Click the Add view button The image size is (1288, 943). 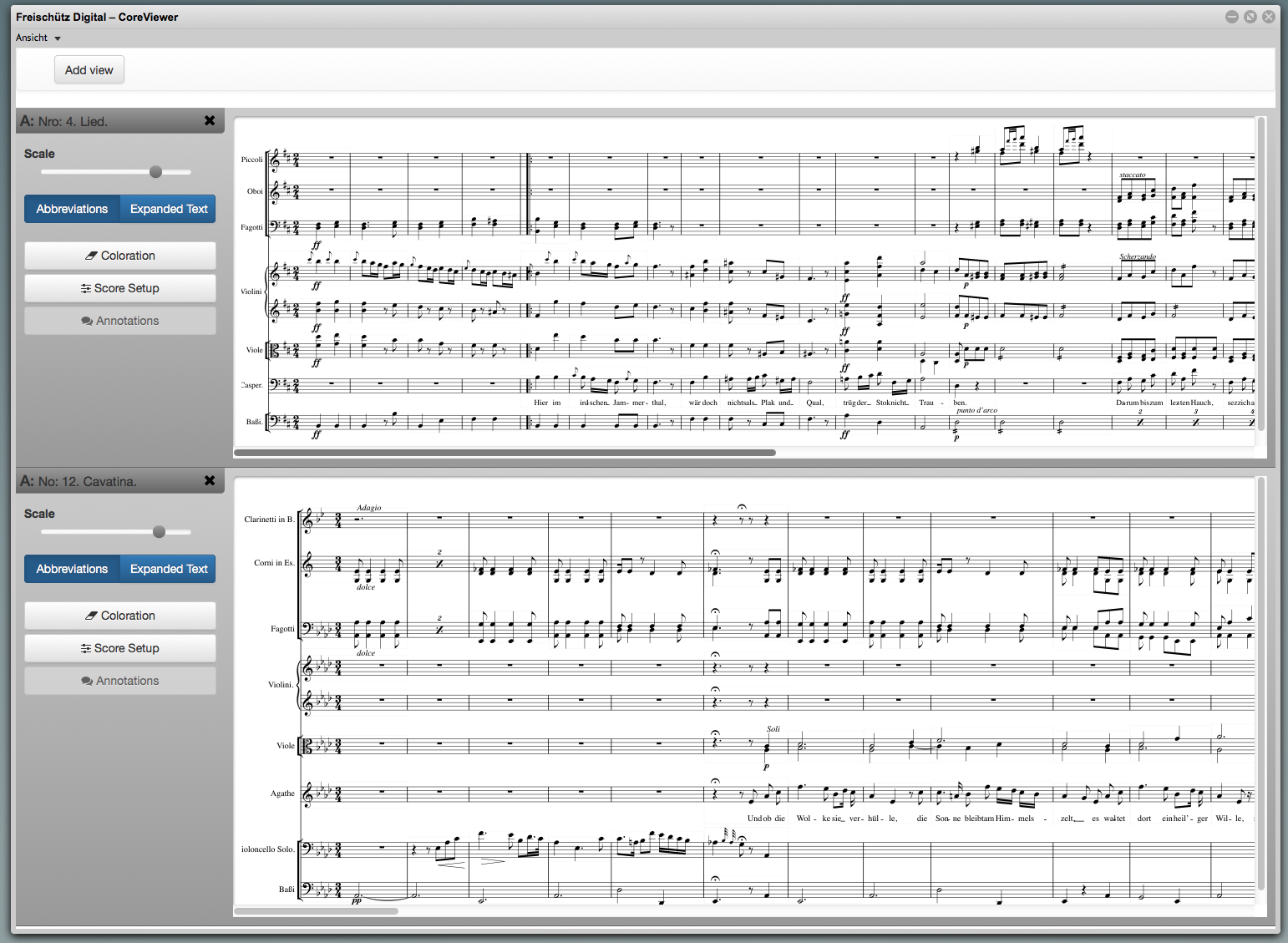(x=89, y=70)
